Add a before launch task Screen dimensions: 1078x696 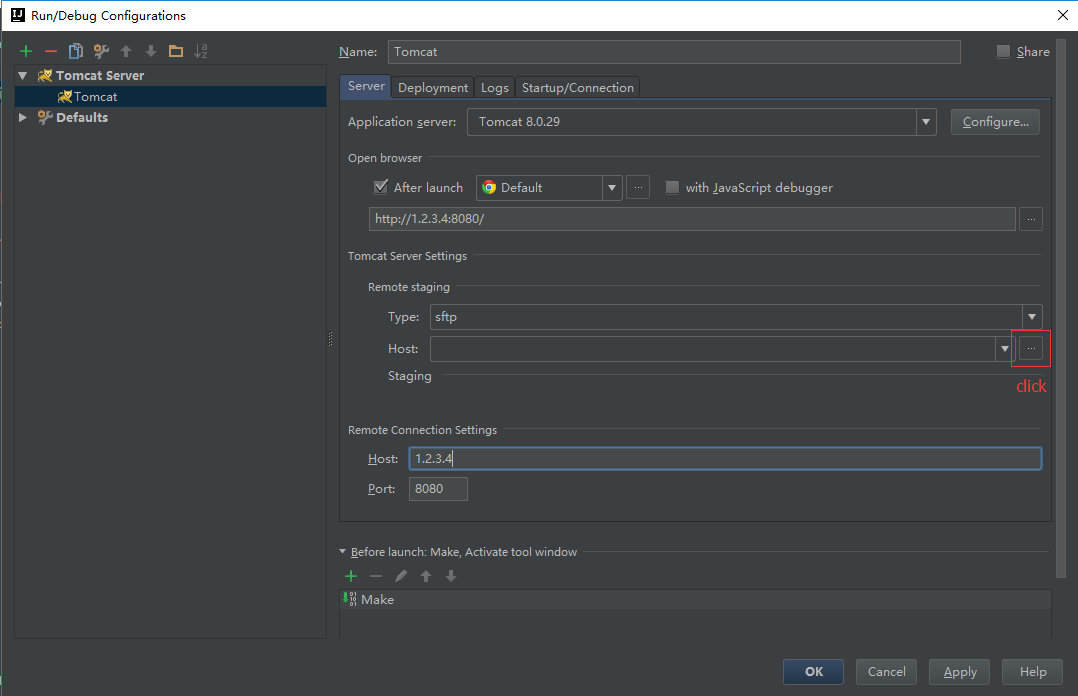click(x=351, y=576)
